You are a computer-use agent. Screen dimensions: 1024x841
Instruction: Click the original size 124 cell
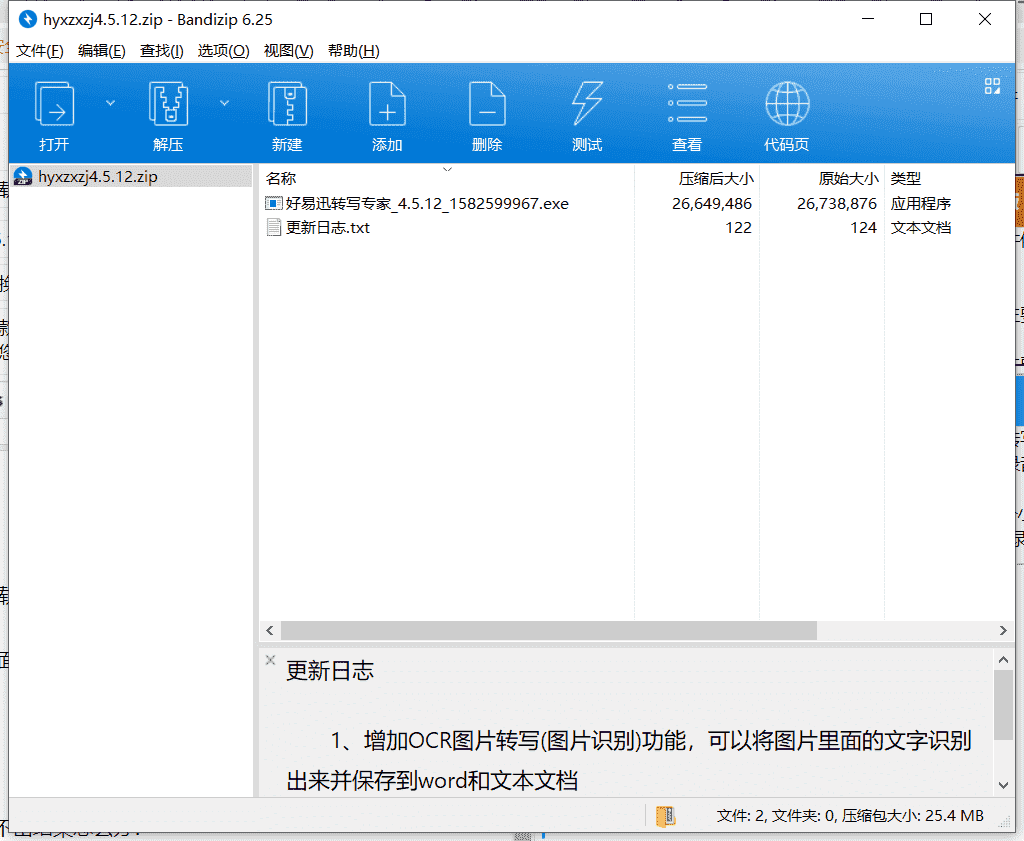coord(863,228)
